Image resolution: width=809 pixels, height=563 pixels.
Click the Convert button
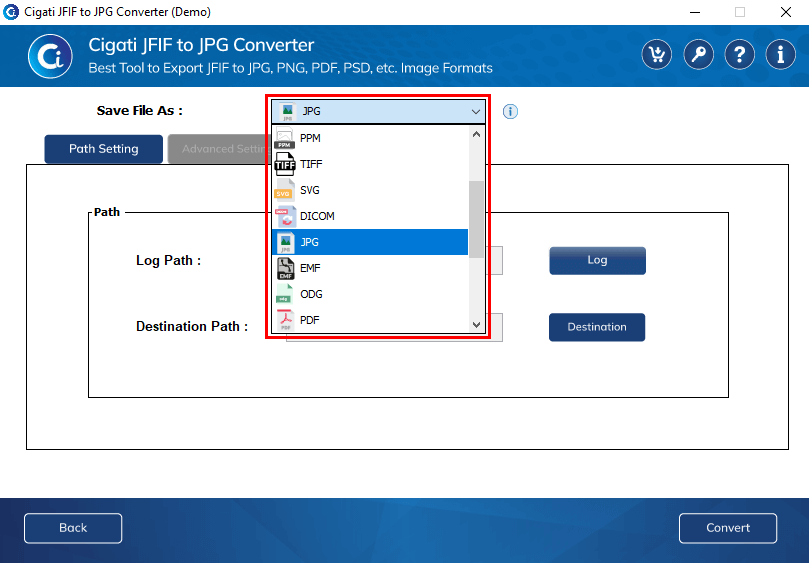(x=728, y=528)
